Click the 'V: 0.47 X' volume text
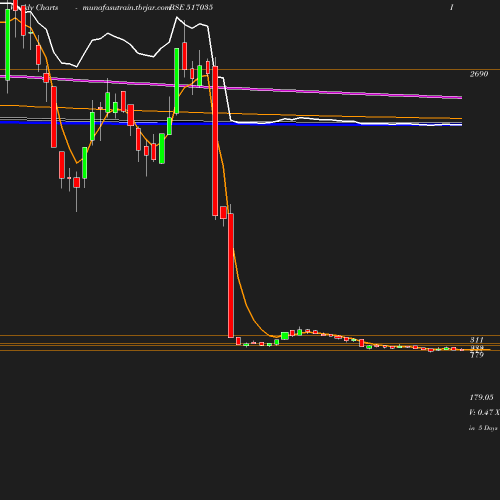Image resolution: width=500 pixels, height=500 pixels. (484, 412)
